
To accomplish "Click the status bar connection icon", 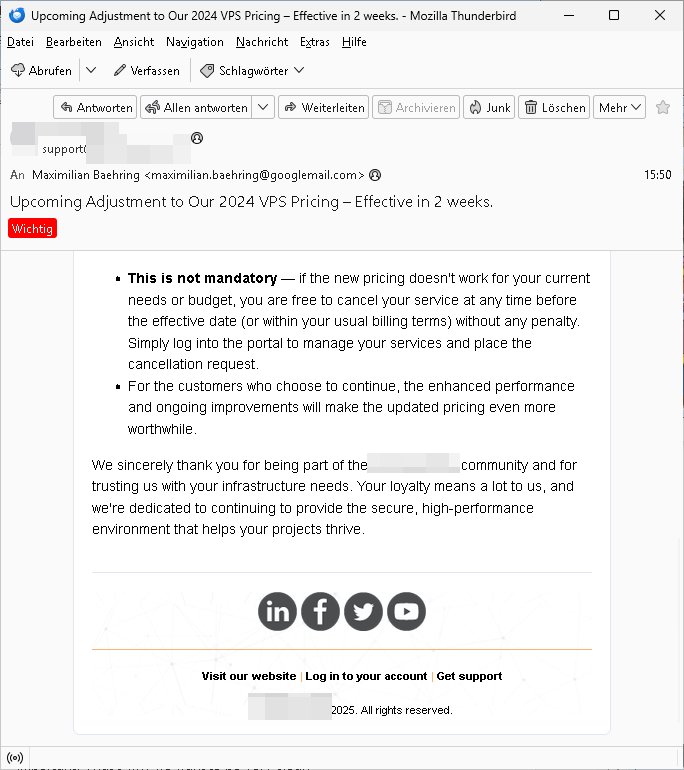I will click(x=15, y=757).
